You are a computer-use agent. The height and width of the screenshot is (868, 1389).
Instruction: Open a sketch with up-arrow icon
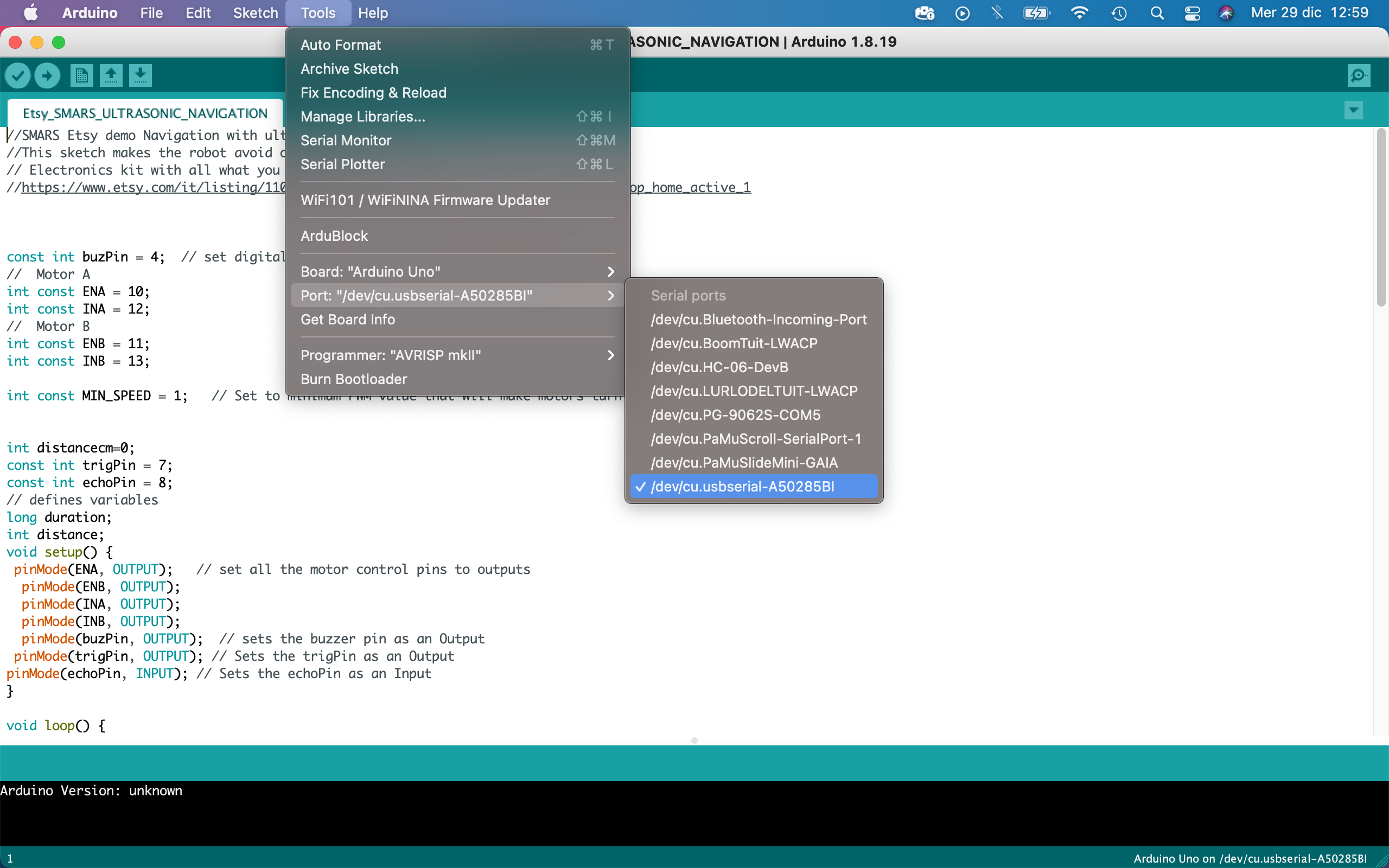coord(111,75)
